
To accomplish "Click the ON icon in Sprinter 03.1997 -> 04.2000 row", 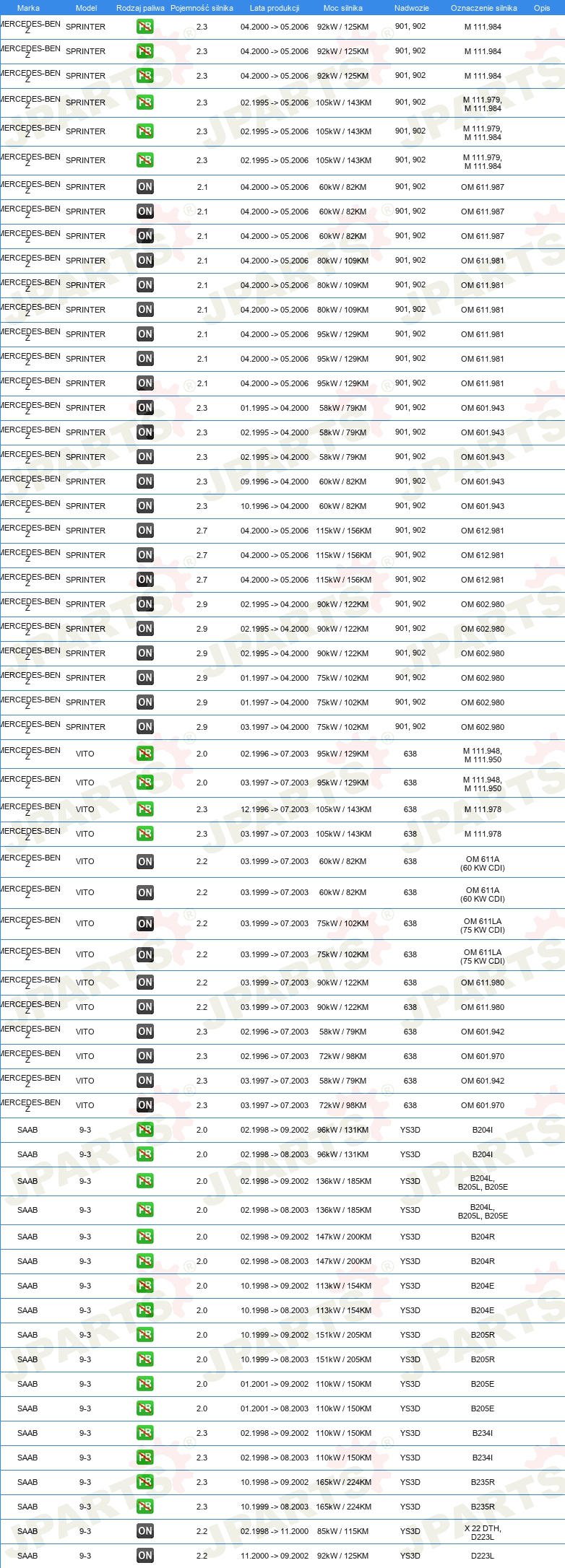I will (x=145, y=727).
